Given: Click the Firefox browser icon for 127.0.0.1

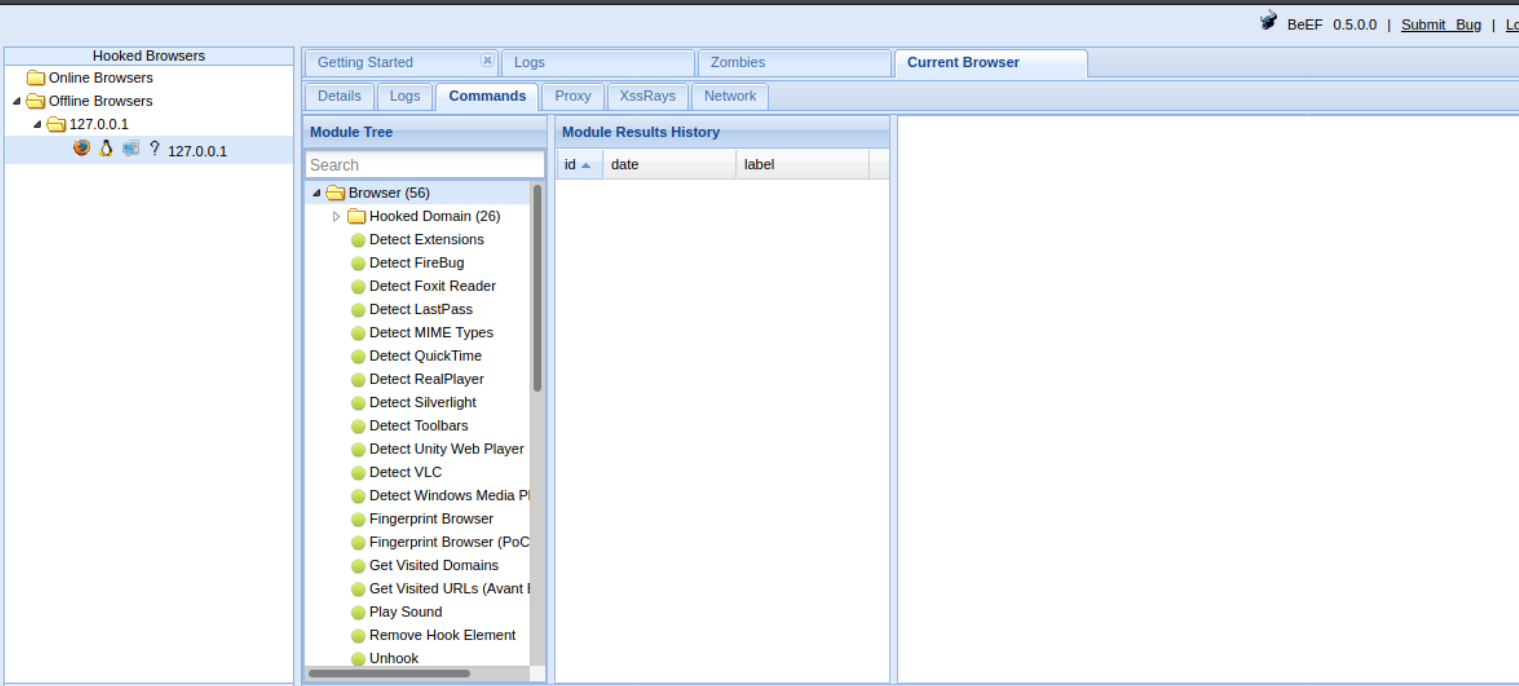Looking at the screenshot, I should click(82, 148).
